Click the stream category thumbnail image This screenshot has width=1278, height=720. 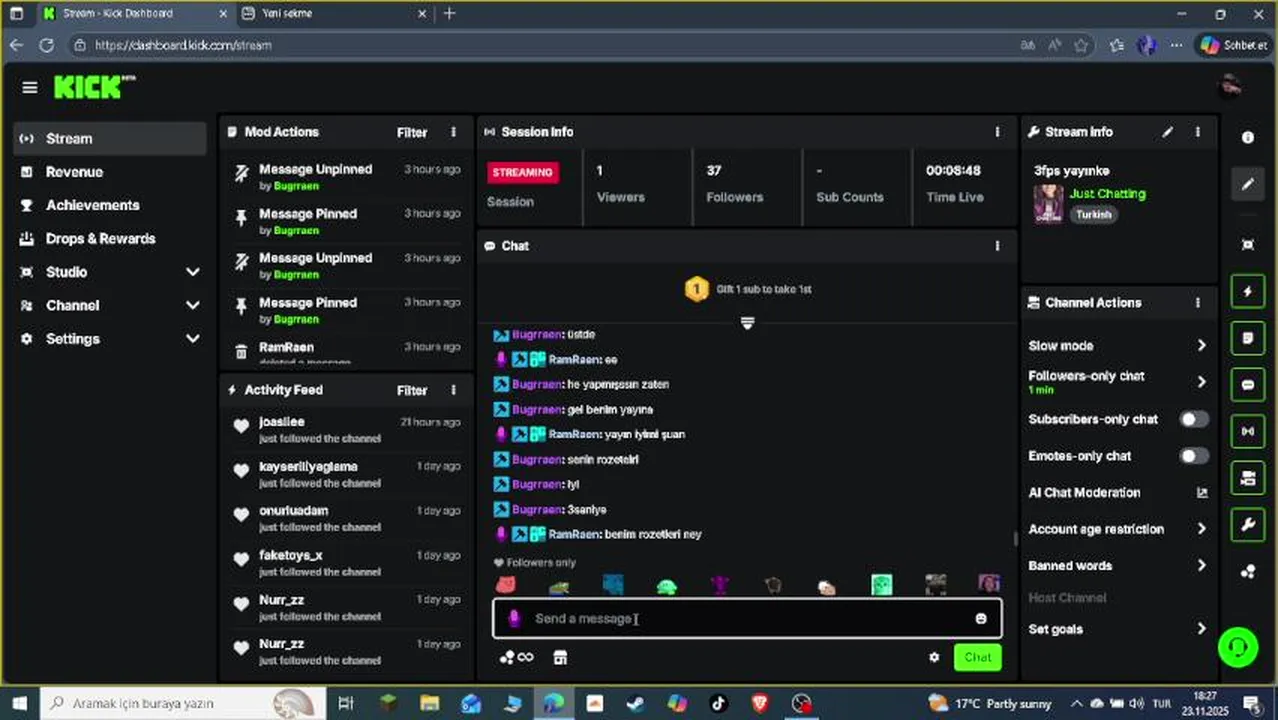[1048, 204]
